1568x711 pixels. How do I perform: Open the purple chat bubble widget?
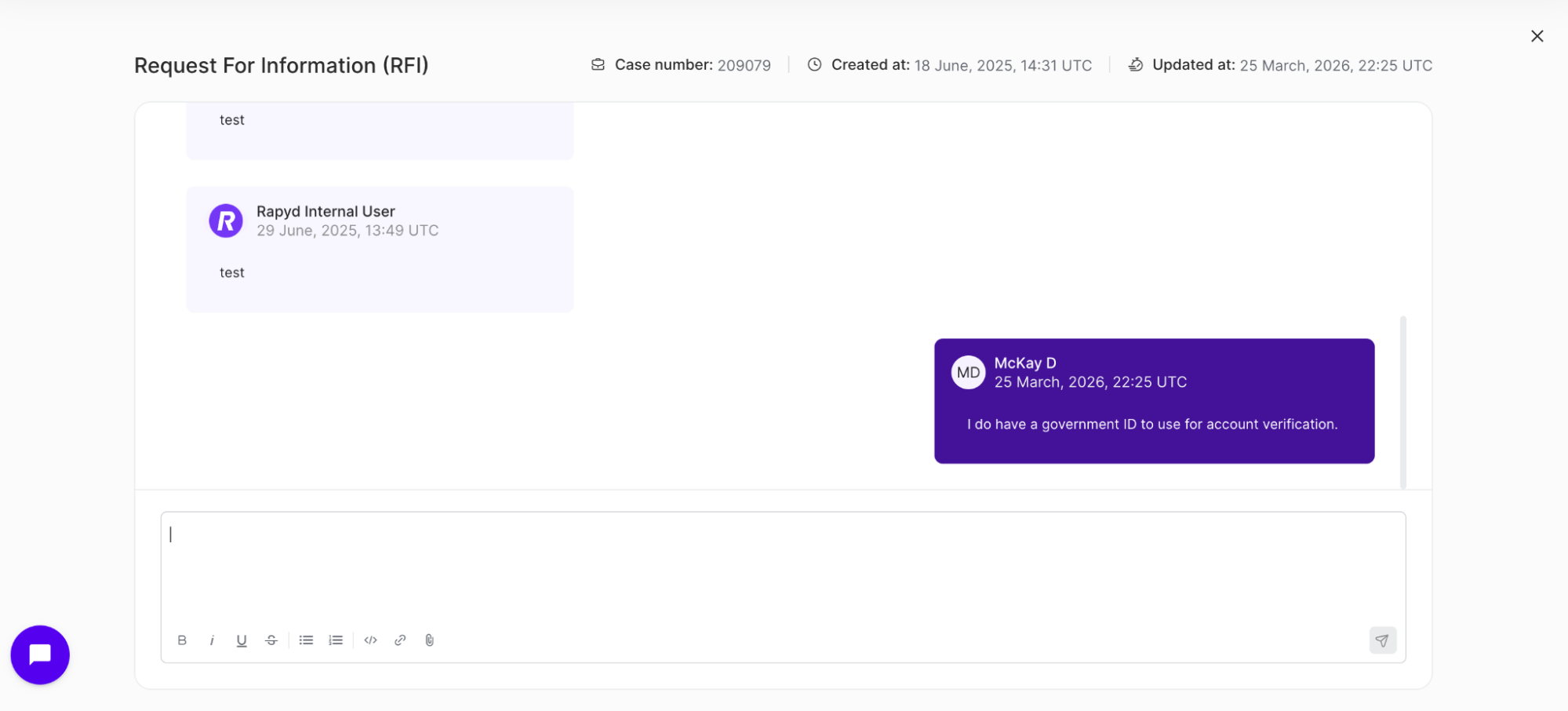39,654
